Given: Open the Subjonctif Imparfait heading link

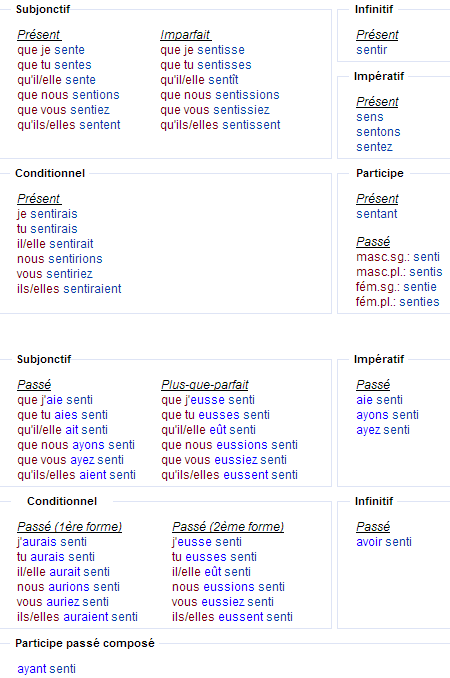Looking at the screenshot, I should pos(185,35).
